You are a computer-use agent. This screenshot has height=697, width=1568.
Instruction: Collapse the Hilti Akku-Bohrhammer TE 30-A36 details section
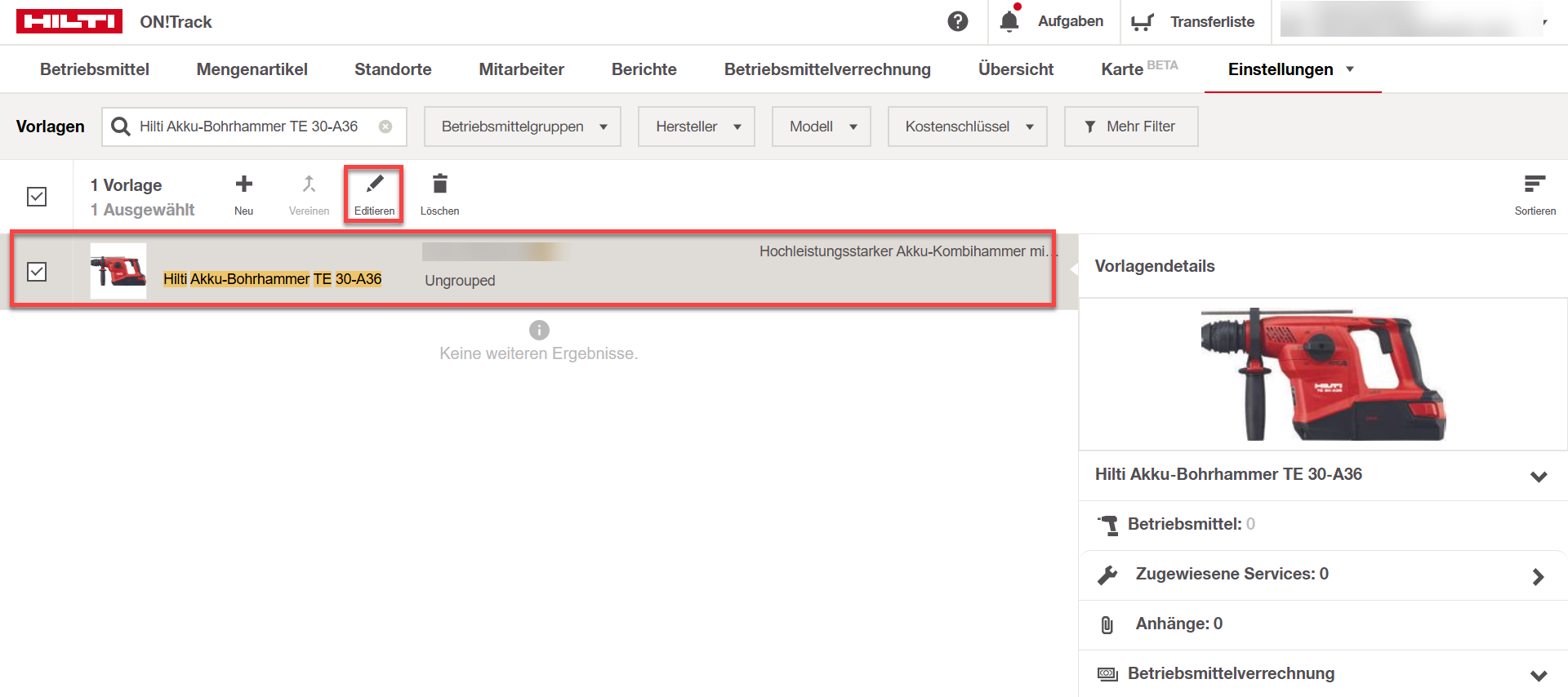click(1539, 477)
